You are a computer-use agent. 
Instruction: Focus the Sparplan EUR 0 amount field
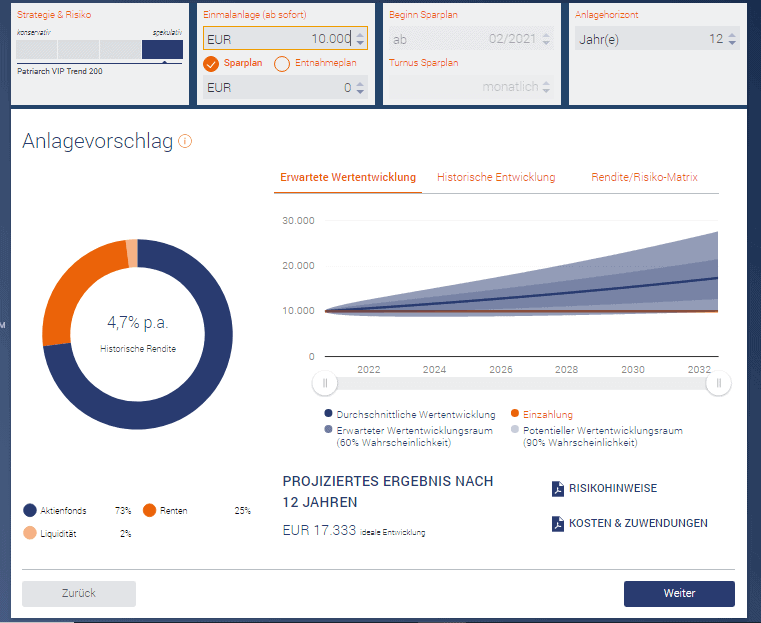pyautogui.click(x=285, y=87)
